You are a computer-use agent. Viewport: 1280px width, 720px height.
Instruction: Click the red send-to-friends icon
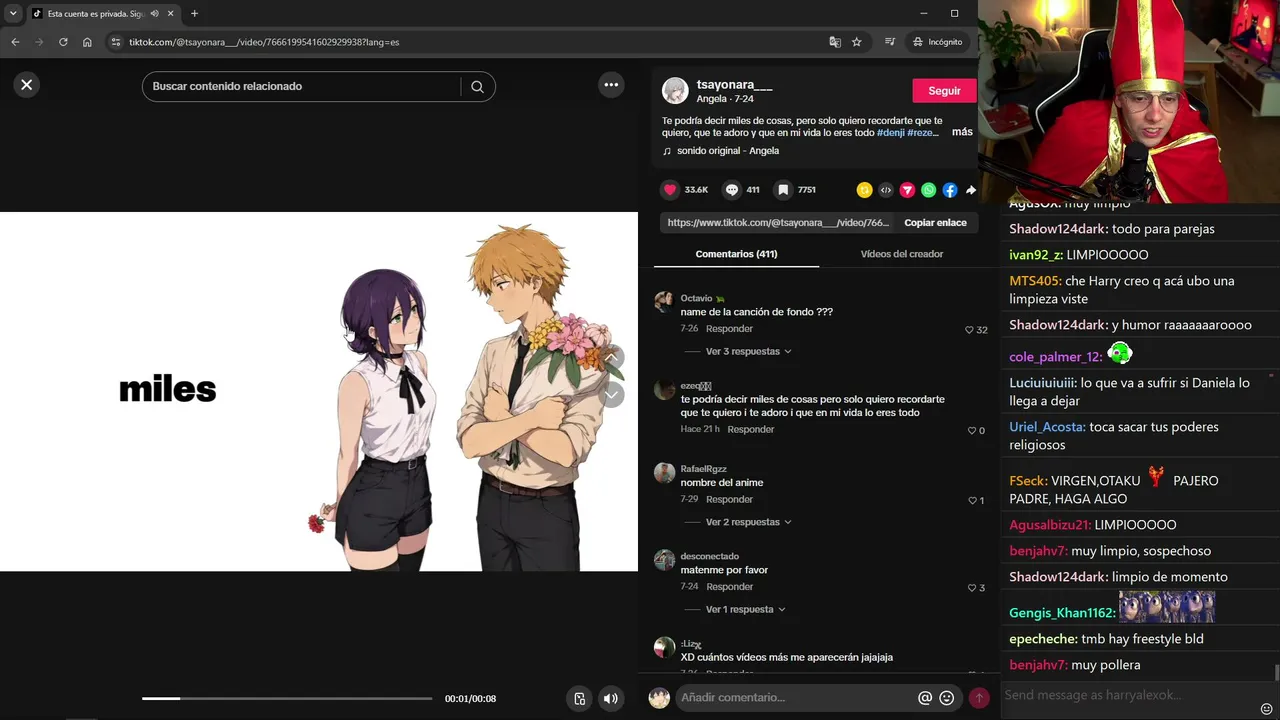907,190
